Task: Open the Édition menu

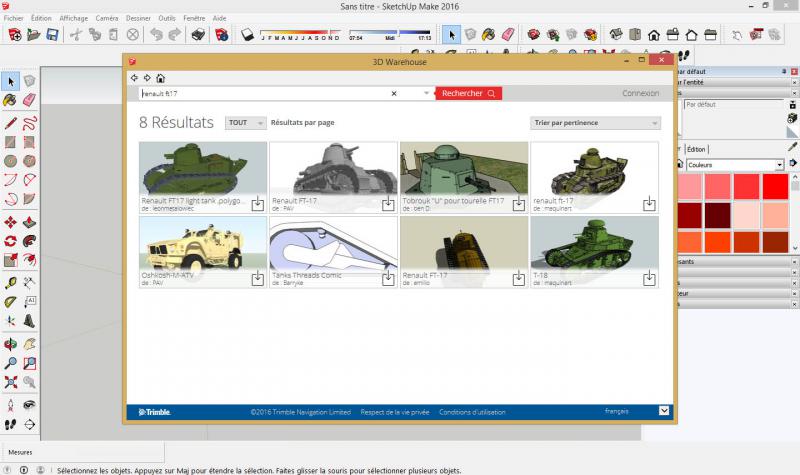Action: (x=41, y=18)
